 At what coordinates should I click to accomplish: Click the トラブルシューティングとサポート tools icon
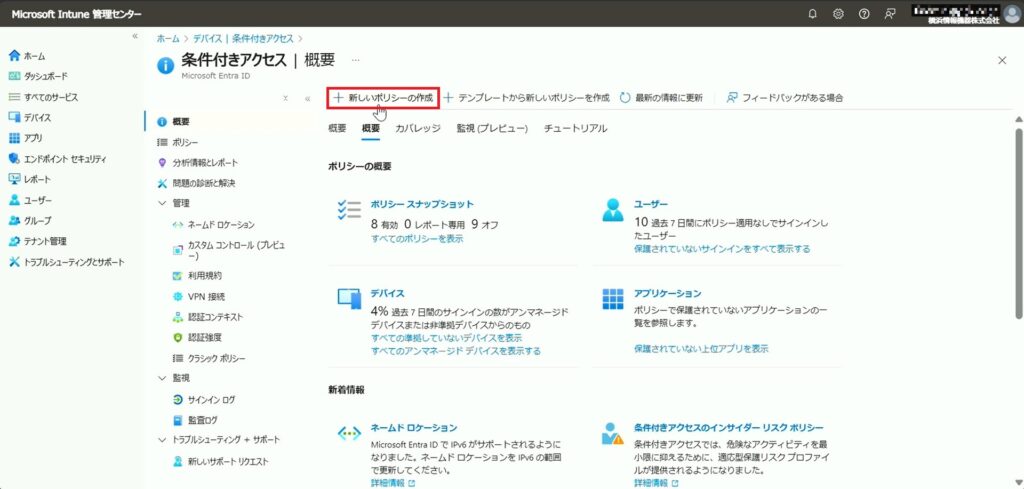(15, 262)
